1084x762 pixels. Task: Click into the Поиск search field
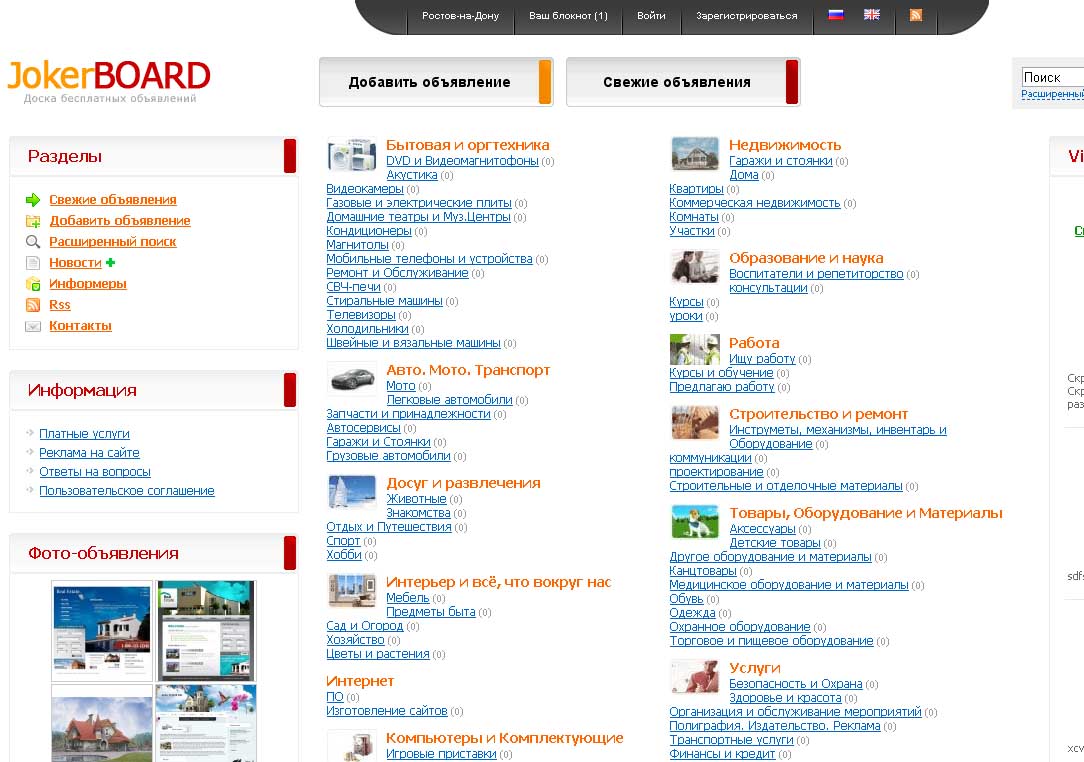(1052, 77)
